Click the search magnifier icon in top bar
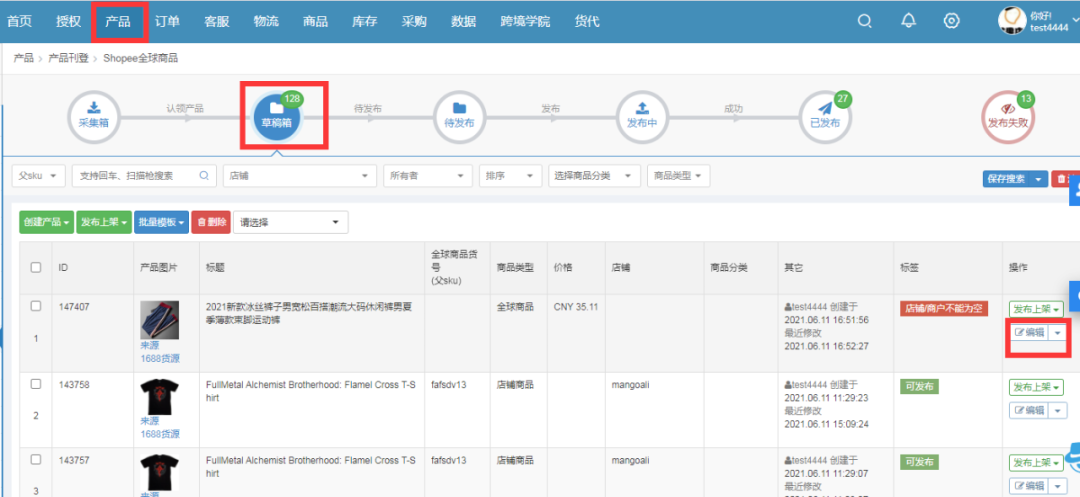 tap(865, 21)
